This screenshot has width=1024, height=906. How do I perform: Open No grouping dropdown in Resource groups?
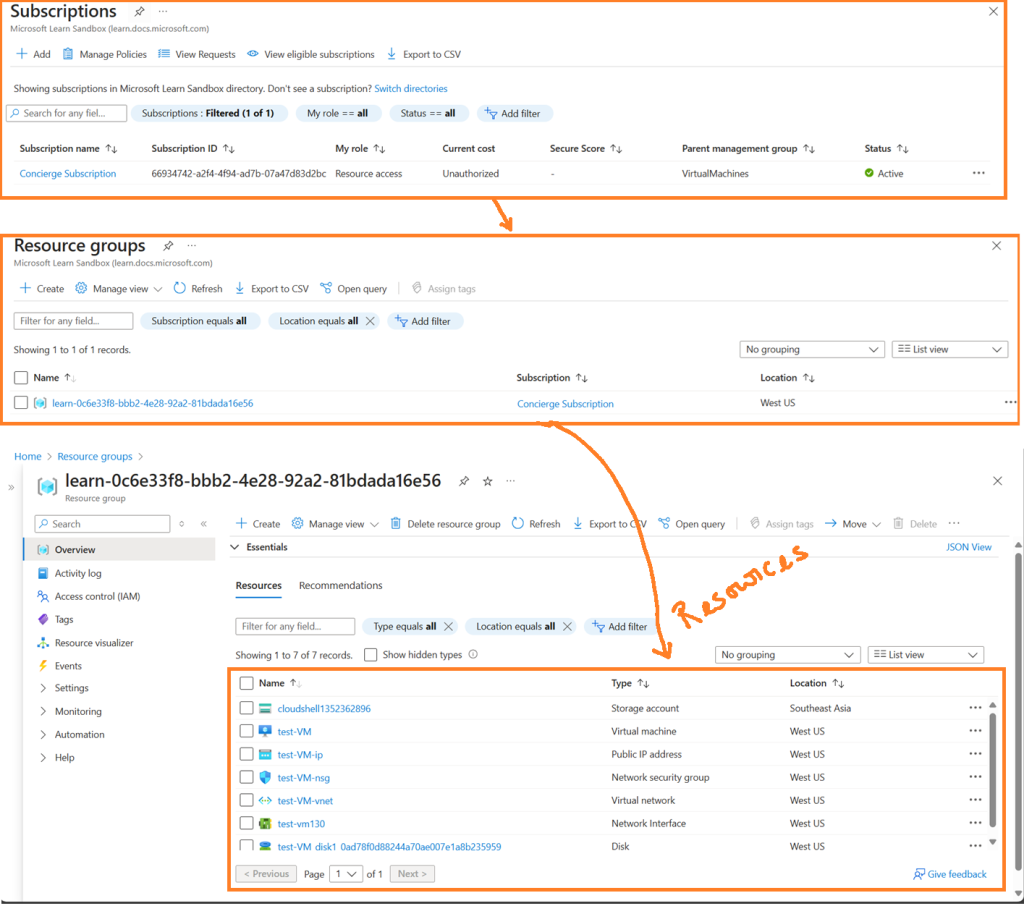tap(812, 349)
